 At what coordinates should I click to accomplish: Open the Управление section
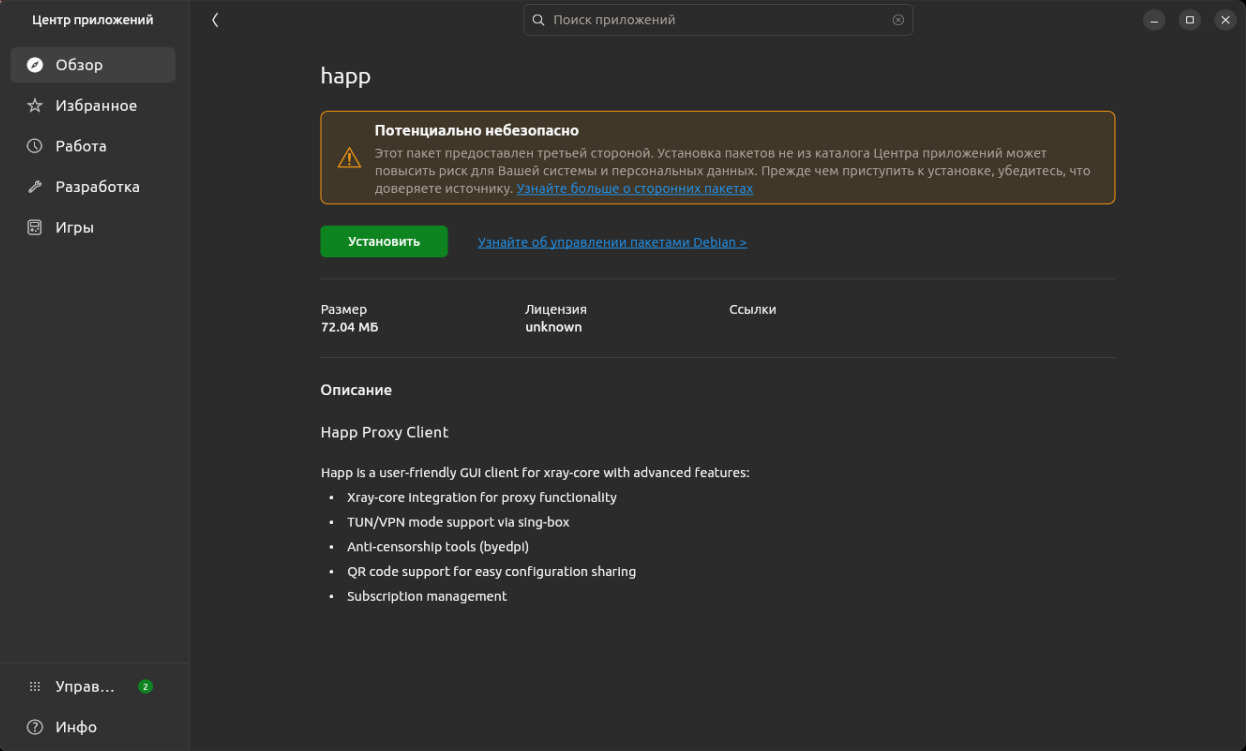(93, 687)
